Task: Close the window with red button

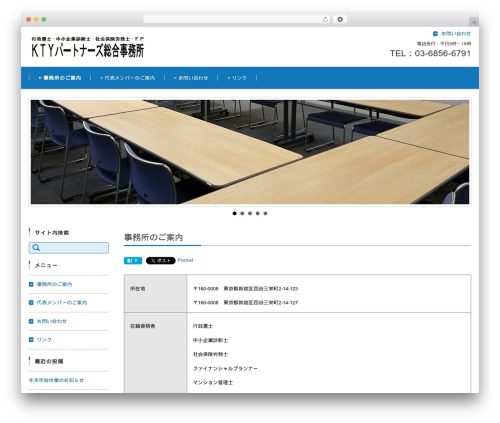Action: click(x=29, y=19)
